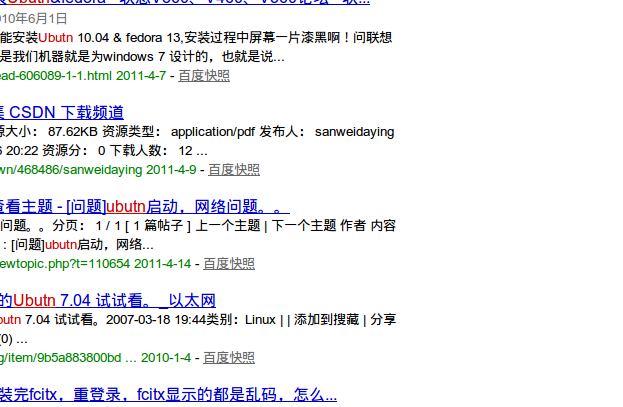Click the snippet '上一个主题 | 下一个主题'
623x407 pixels.
tap(266, 226)
